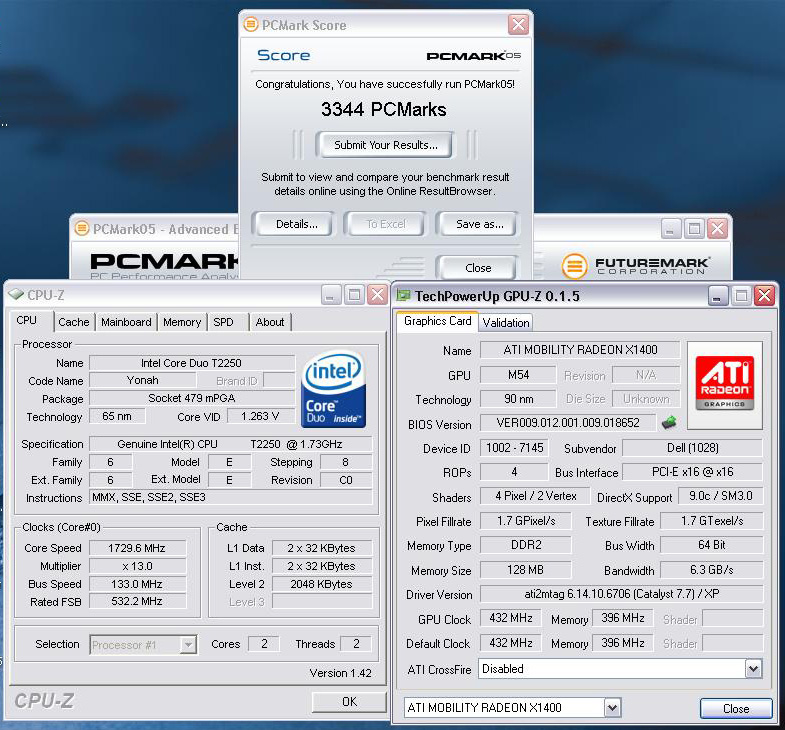
Task: Click the Memory Type value DDR2
Action: [x=525, y=545]
